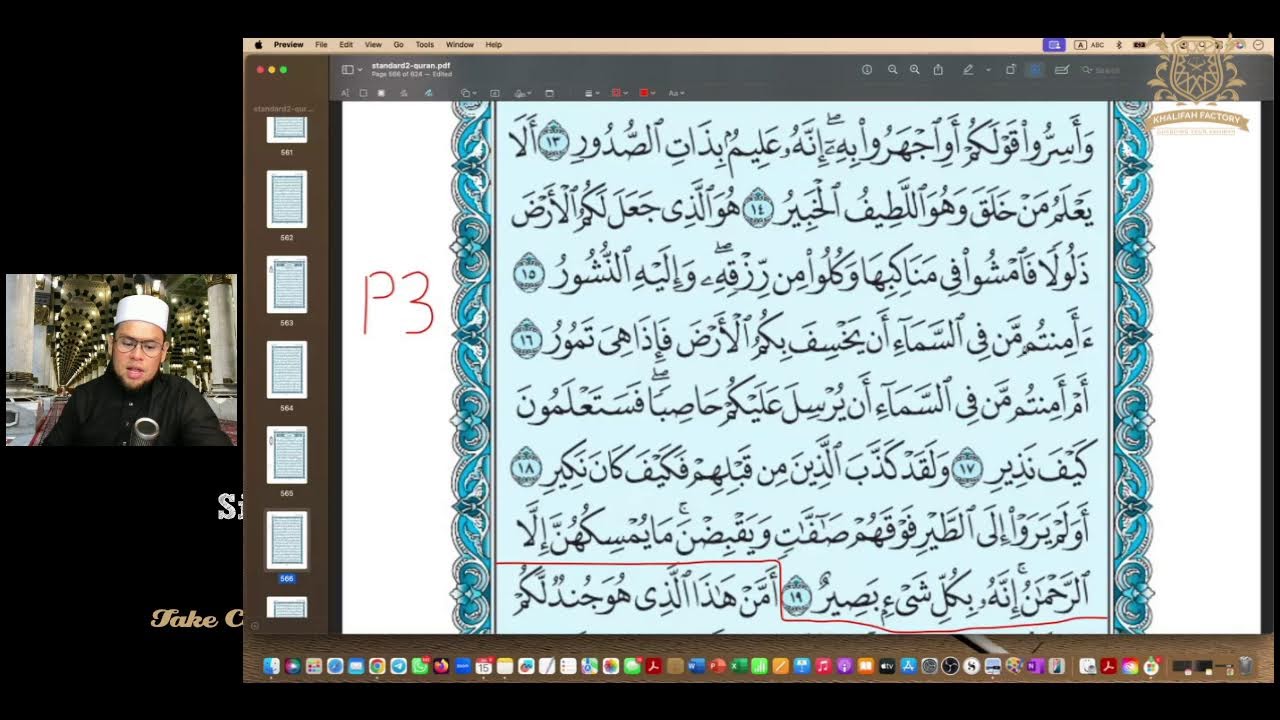
Task: Click the screen sharing purple status icon
Action: click(1053, 45)
